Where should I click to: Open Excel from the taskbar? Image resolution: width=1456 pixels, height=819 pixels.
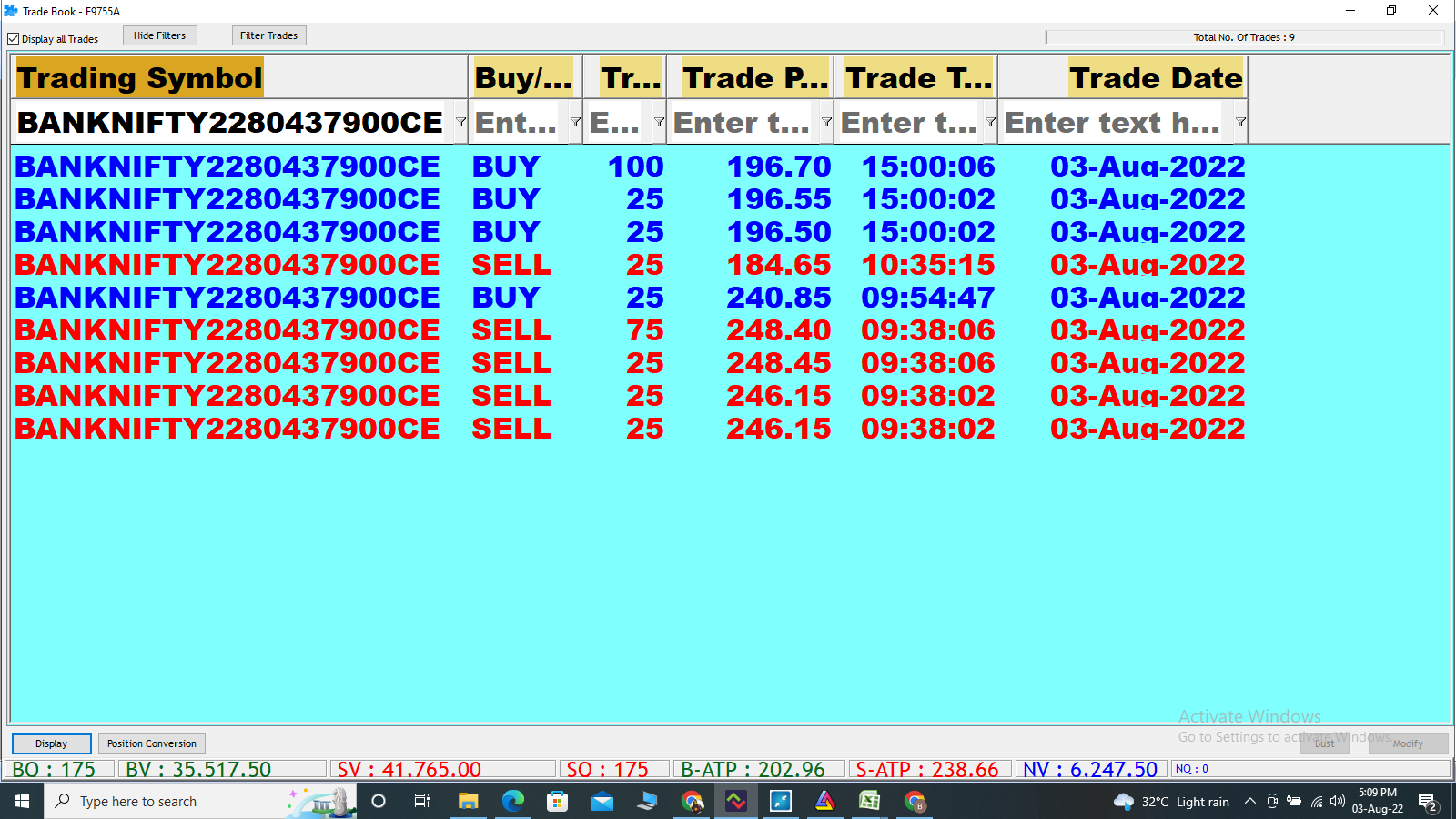point(869,801)
